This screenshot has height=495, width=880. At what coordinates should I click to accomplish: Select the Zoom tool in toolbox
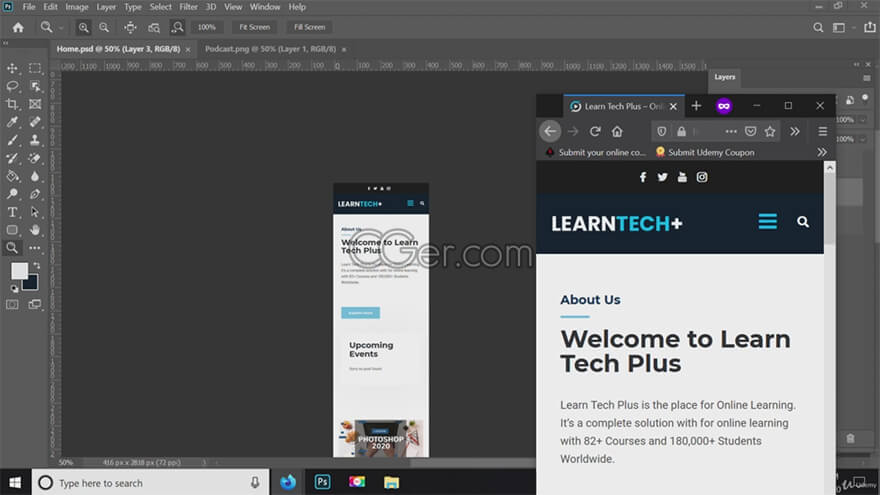pos(12,248)
